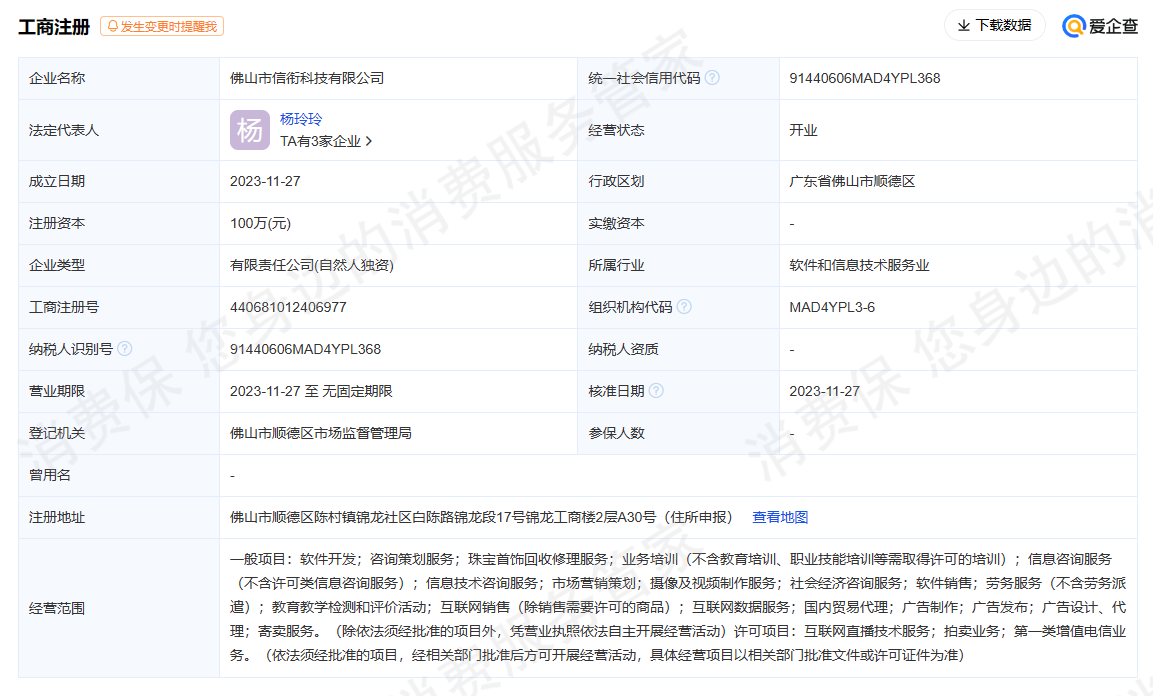This screenshot has width=1153, height=696.
Task: Select the registered address text
Action: pos(482,517)
